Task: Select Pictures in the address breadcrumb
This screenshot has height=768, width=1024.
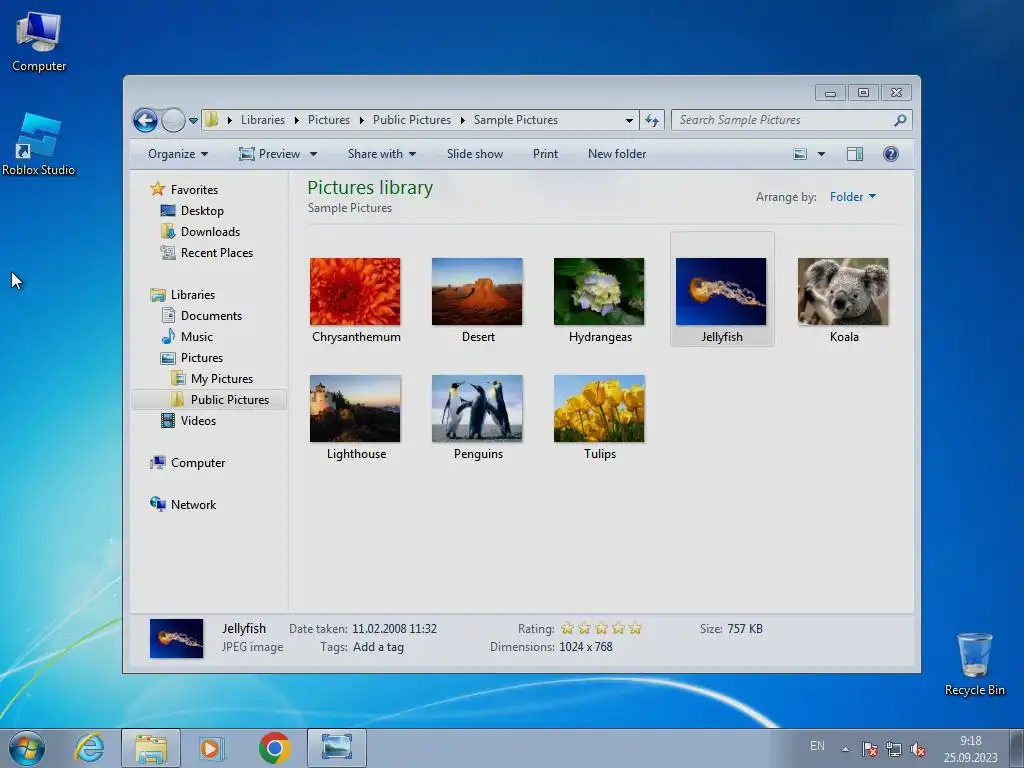Action: (328, 120)
